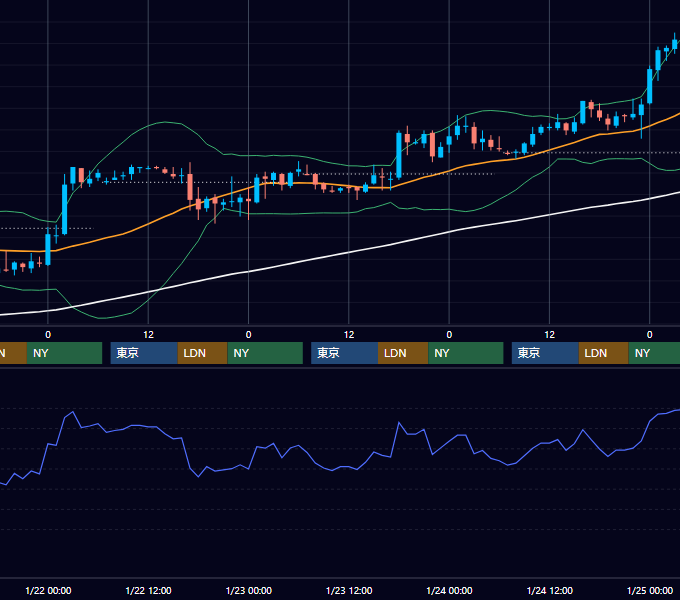
Task: Click the 1/24 00:00 date label
Action: point(449,590)
